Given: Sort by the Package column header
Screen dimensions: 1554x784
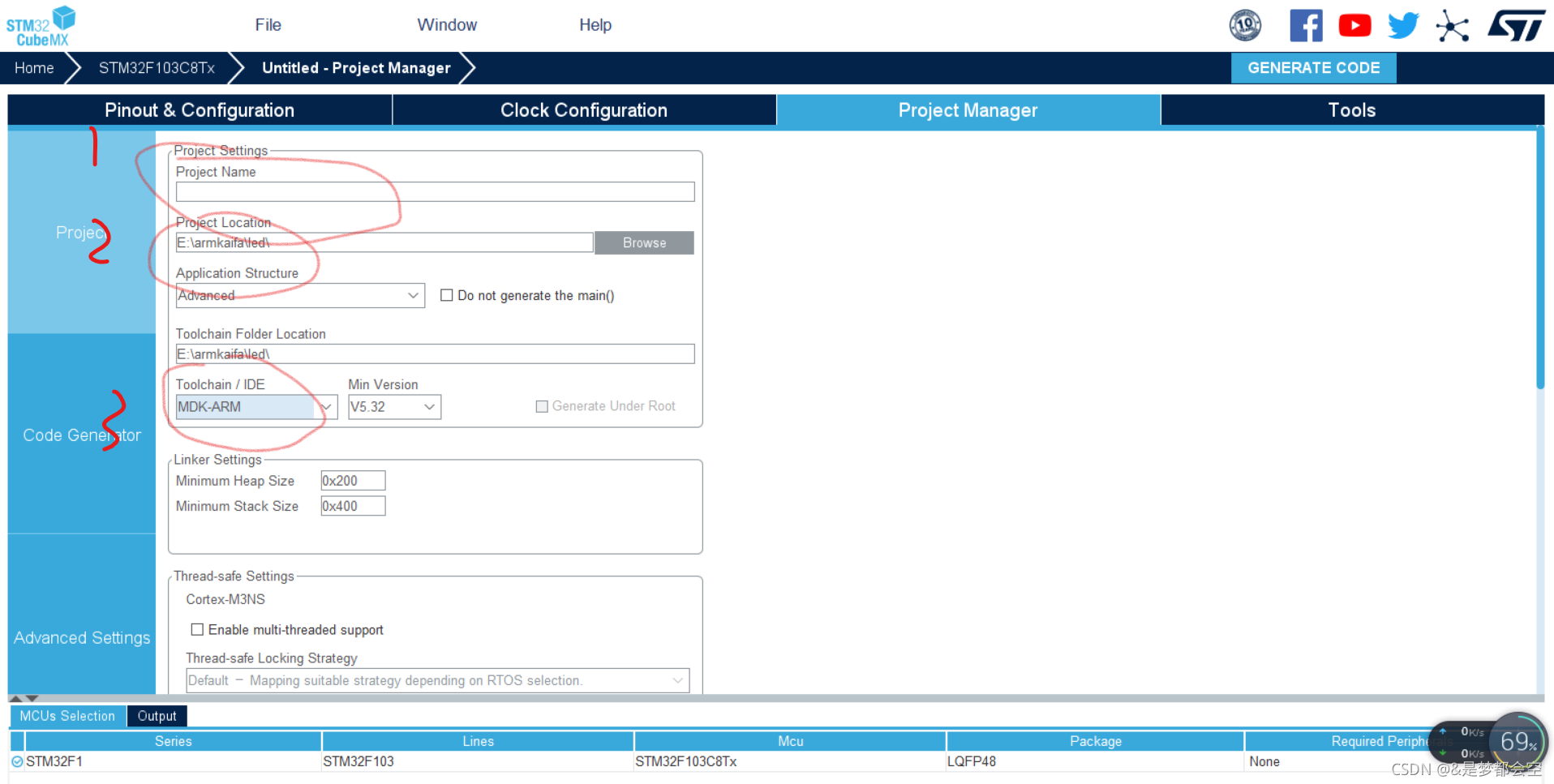Looking at the screenshot, I should 1095,741.
